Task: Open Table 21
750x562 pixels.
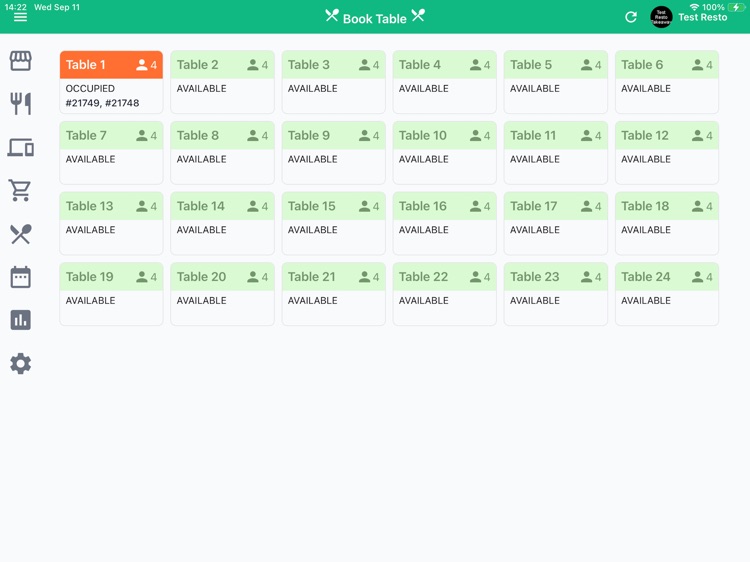Action: click(x=333, y=294)
